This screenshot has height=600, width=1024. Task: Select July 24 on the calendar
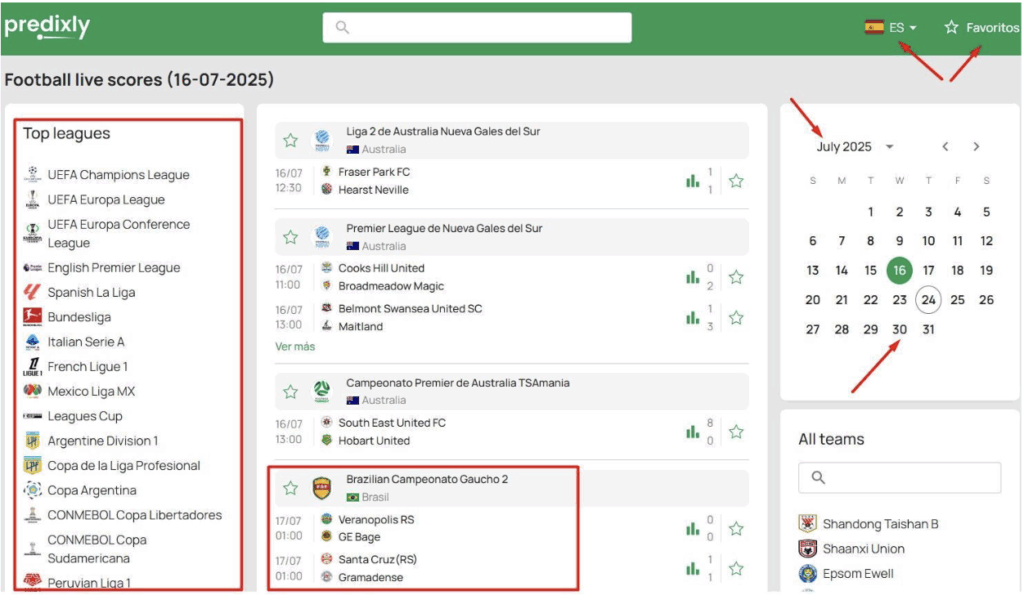click(x=928, y=300)
